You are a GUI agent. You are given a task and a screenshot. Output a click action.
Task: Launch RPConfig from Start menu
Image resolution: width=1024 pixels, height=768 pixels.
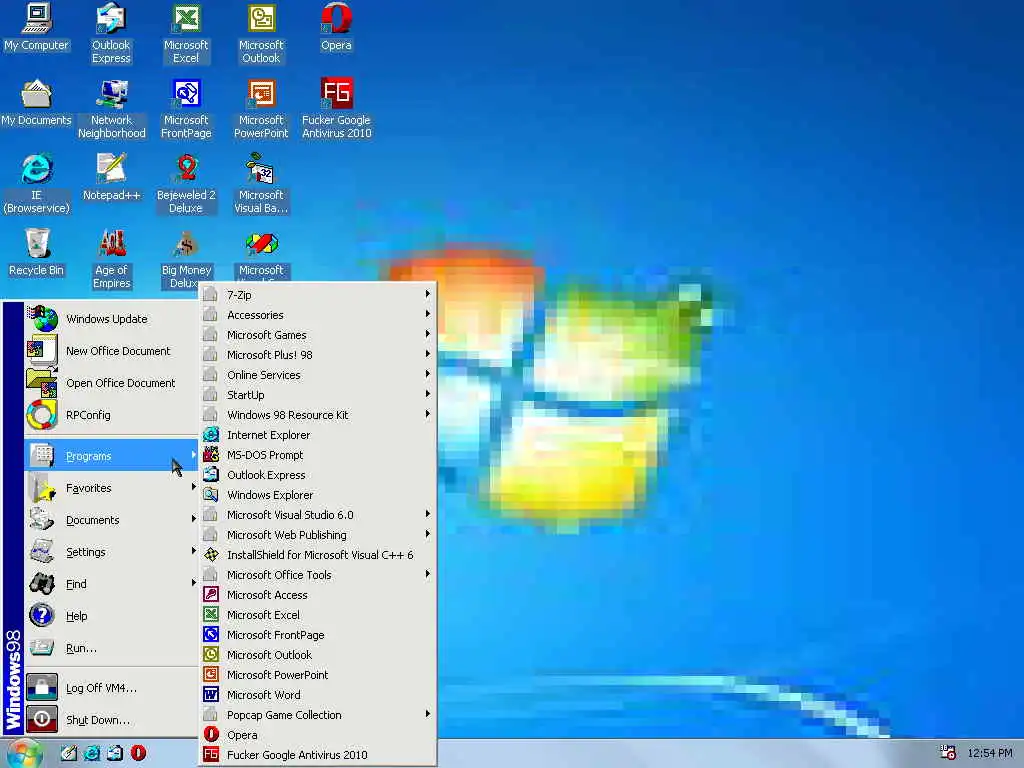pos(111,415)
